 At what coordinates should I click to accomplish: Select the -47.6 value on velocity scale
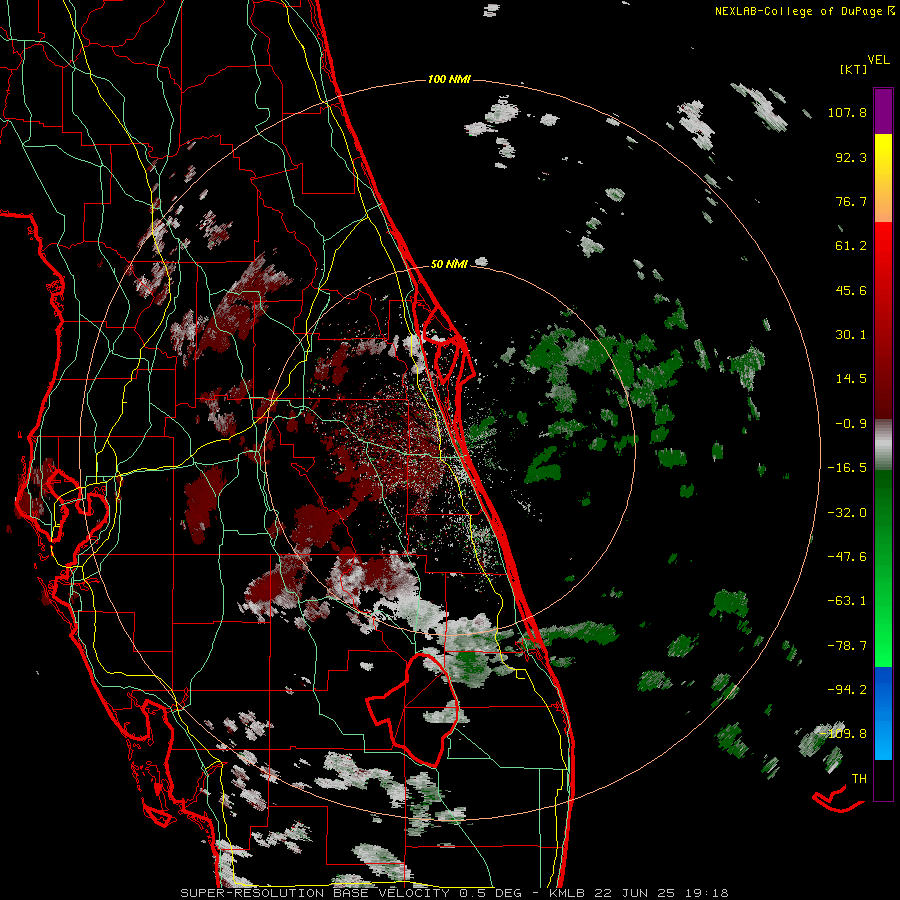(x=847, y=557)
